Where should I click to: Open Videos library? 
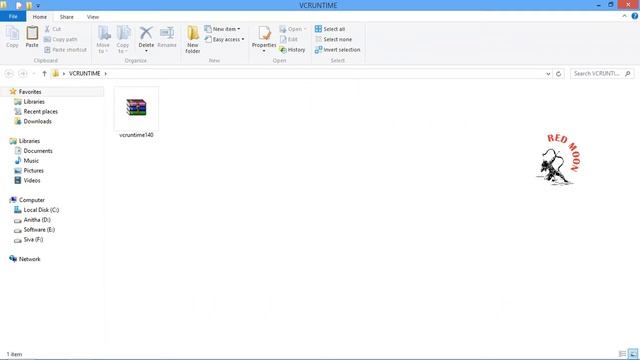(x=32, y=180)
